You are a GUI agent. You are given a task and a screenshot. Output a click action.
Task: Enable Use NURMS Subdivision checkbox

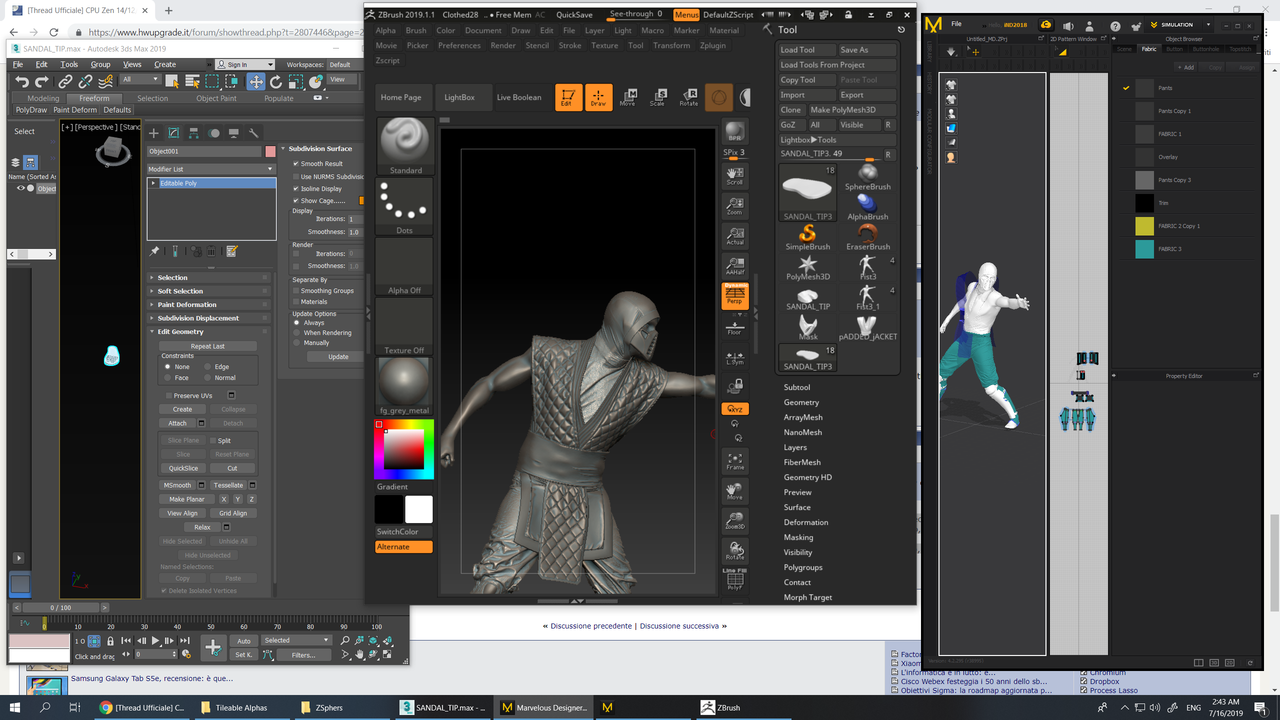point(295,176)
